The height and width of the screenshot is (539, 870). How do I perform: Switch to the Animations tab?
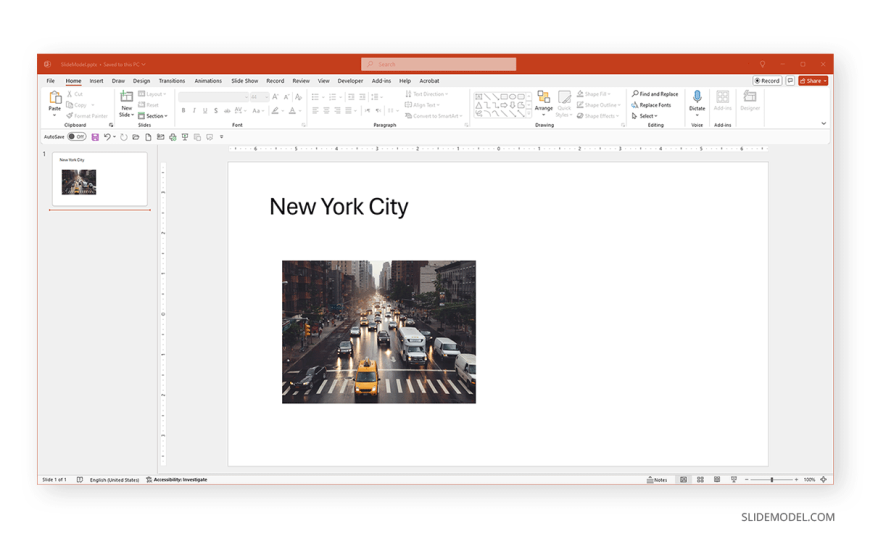(x=208, y=81)
